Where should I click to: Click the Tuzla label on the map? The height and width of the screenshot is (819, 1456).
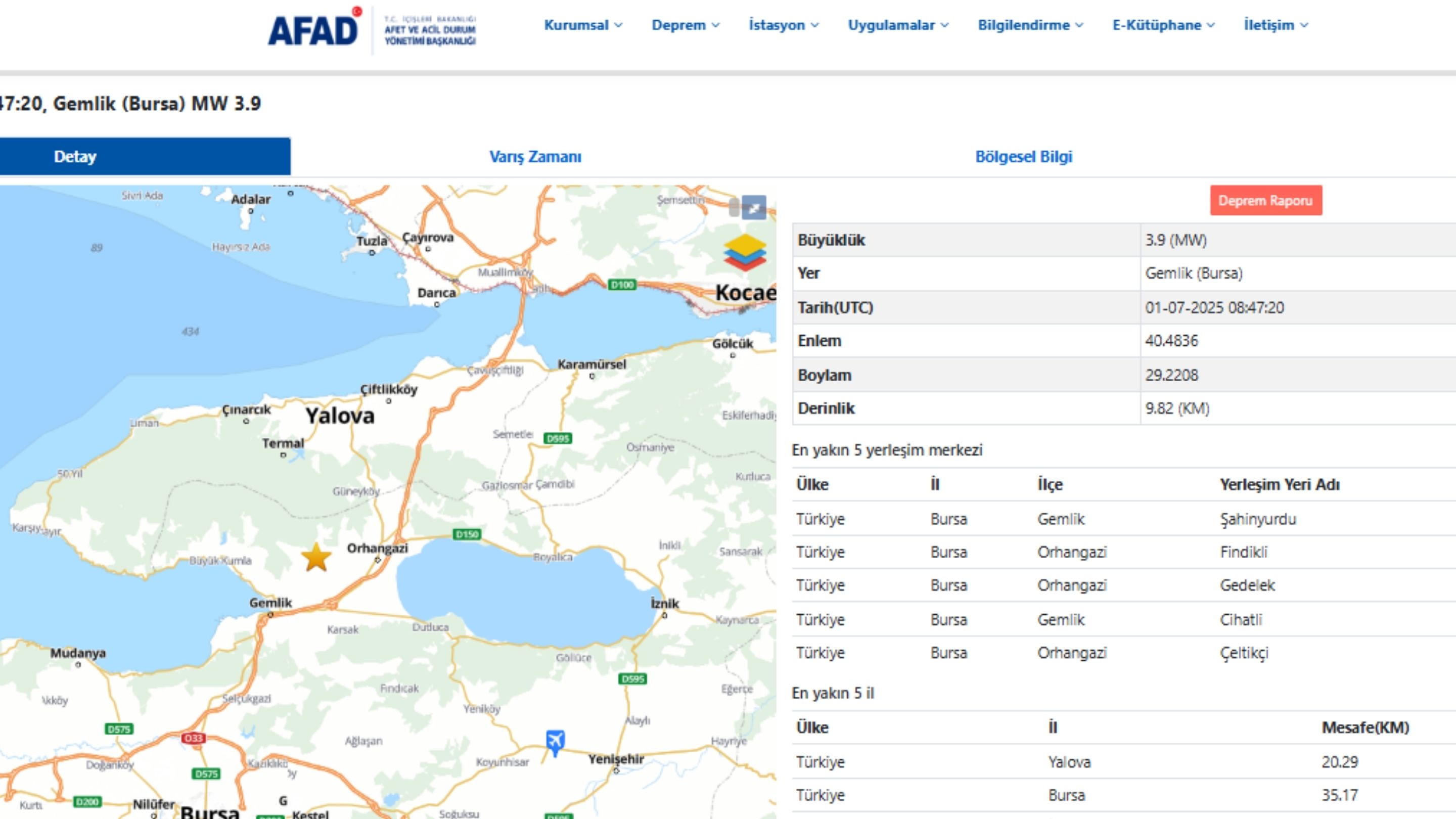click(x=372, y=241)
